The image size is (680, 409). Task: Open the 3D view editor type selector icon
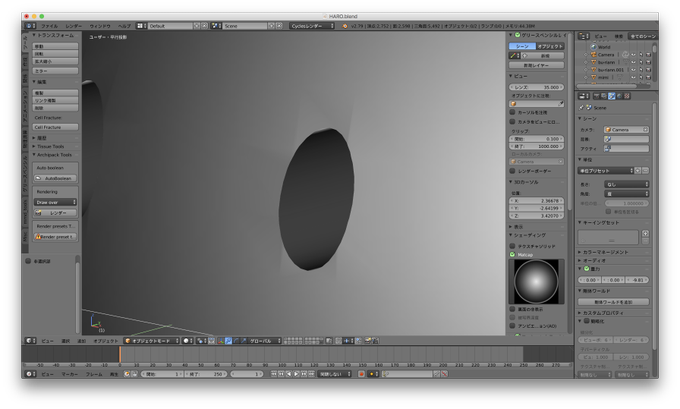(x=30, y=341)
